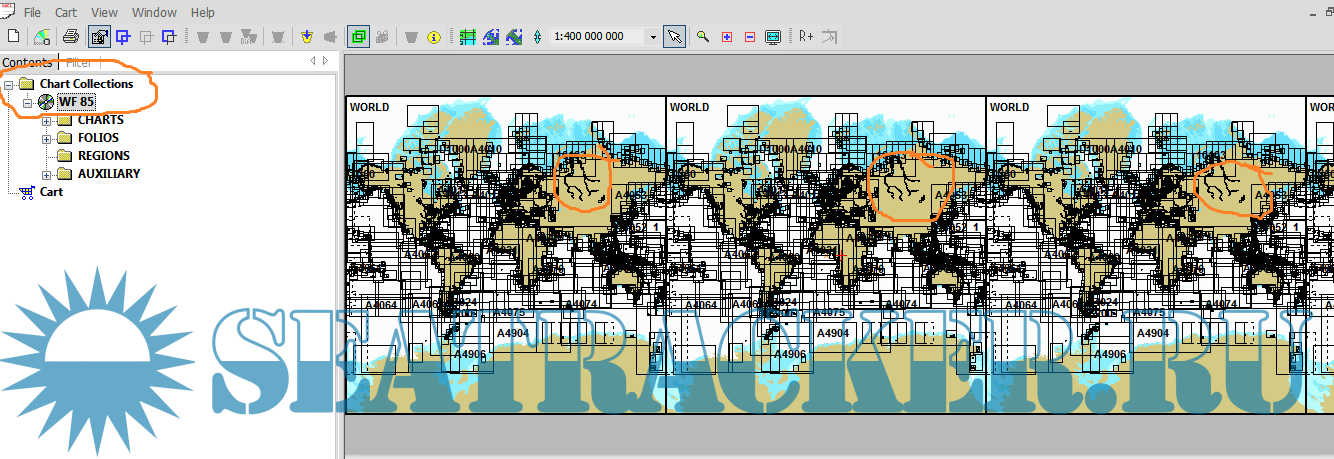Click the red plus zoom-in icon

coord(726,37)
